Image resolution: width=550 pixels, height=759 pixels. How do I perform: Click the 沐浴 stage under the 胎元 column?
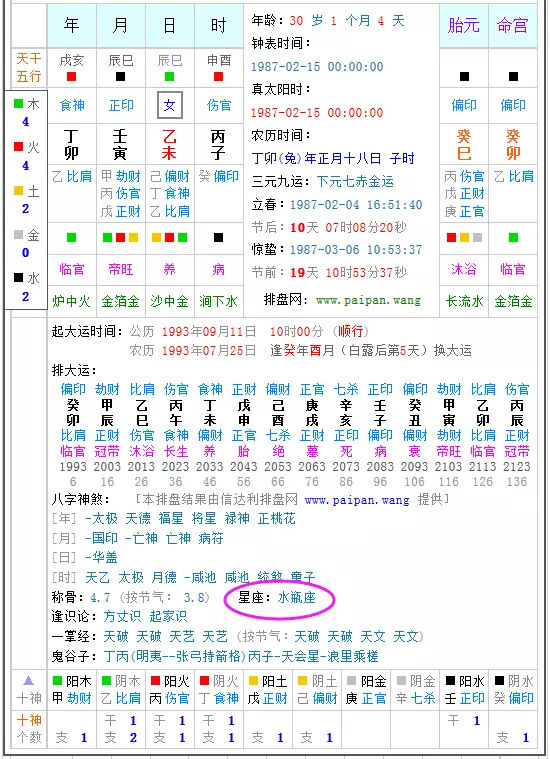(464, 270)
